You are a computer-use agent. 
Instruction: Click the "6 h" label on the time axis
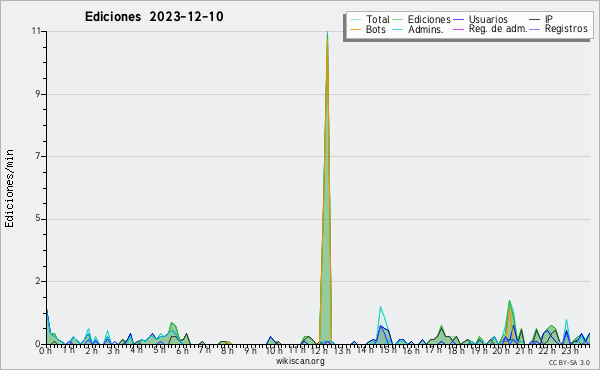click(182, 350)
